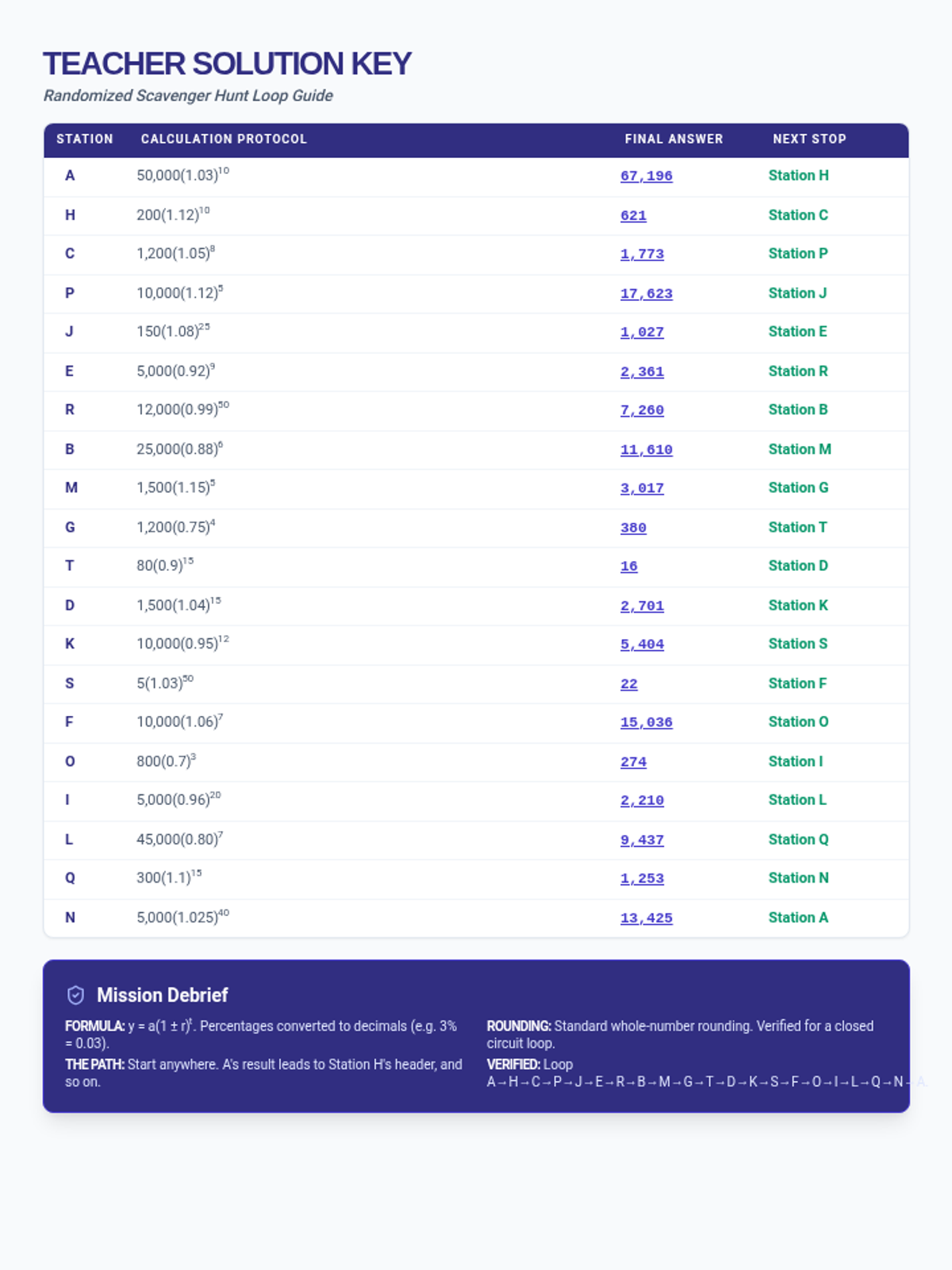Click the Mission Debrief heading

pyautogui.click(x=162, y=995)
